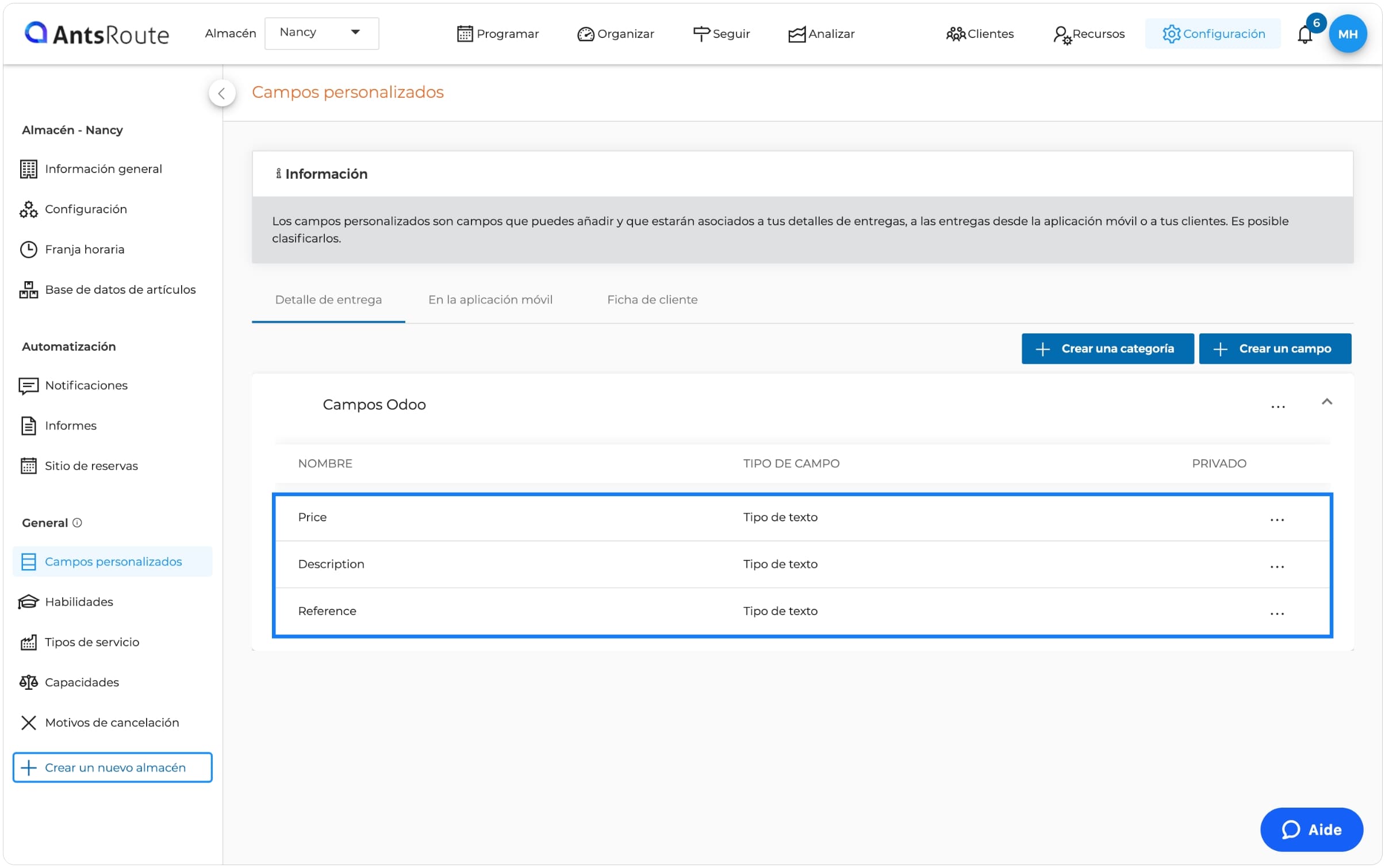Open Habilidades in sidebar
This screenshot has width=1385, height=868.
tap(66, 602)
